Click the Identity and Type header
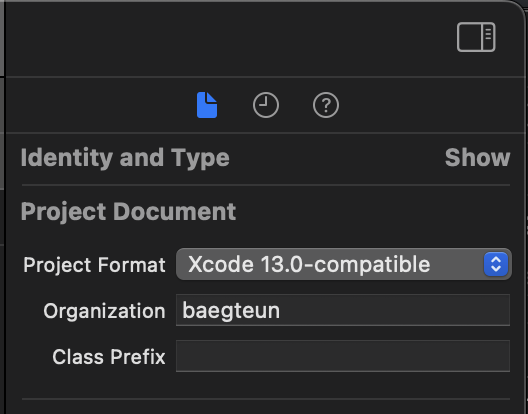 coord(125,158)
